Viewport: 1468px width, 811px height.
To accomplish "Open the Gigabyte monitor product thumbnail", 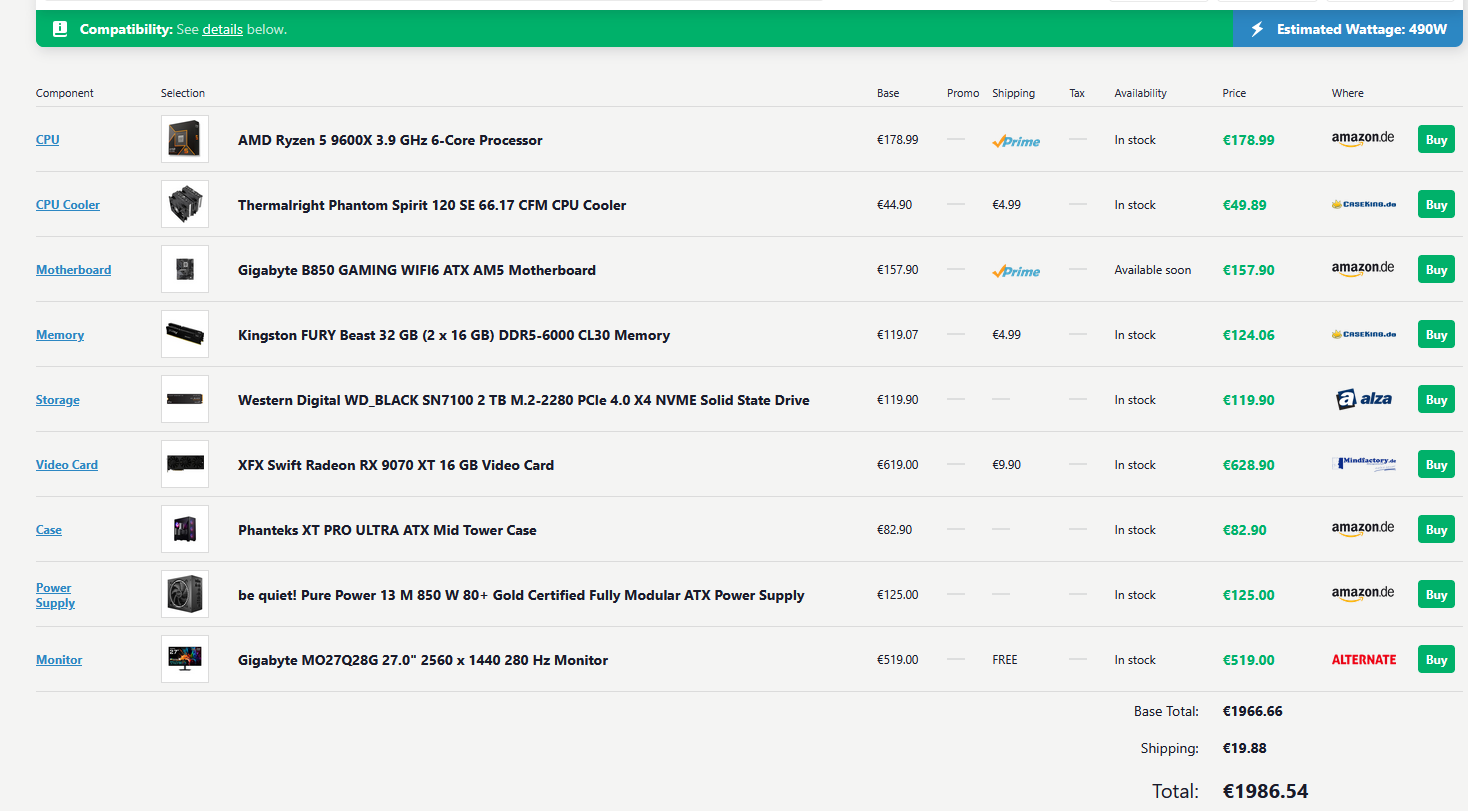I will coord(185,659).
